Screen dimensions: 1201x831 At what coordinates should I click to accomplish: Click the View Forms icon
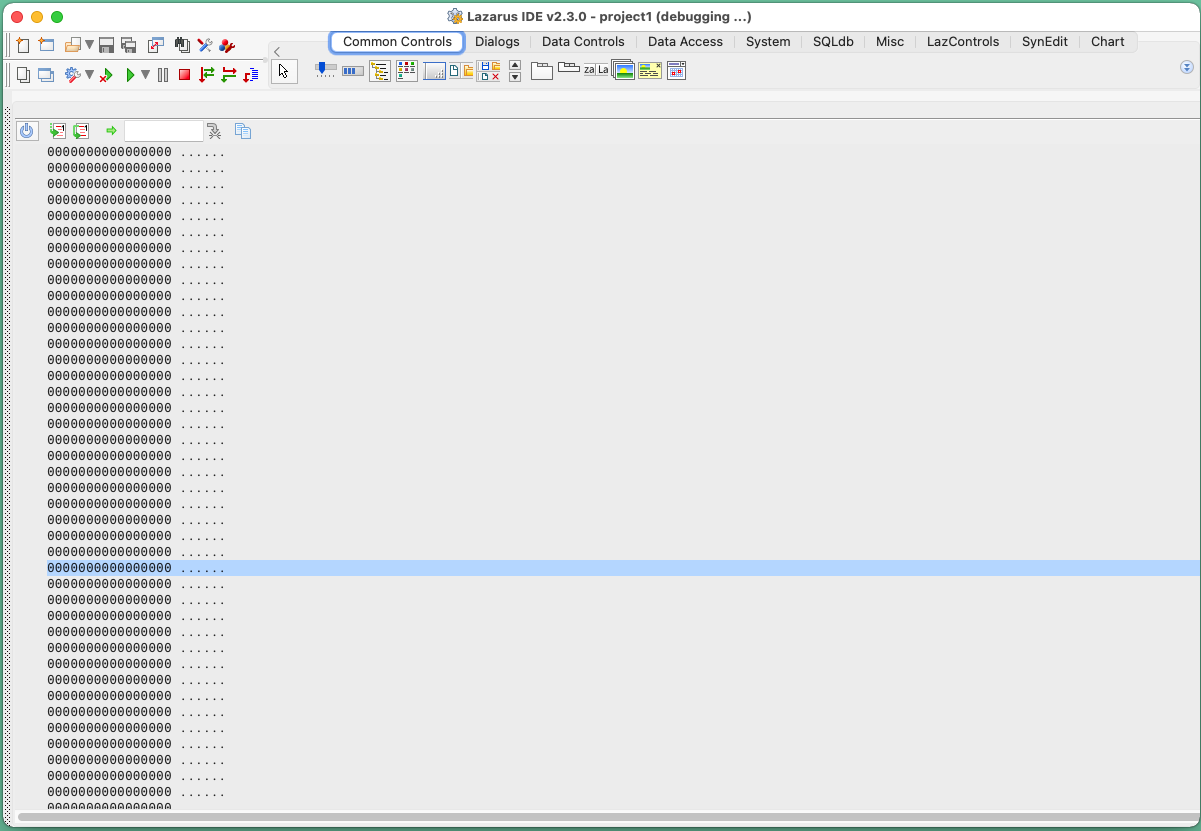[46, 74]
